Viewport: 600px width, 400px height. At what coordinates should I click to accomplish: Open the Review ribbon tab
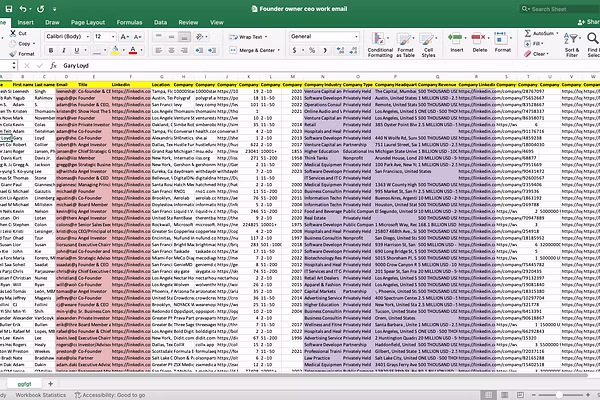(188, 22)
